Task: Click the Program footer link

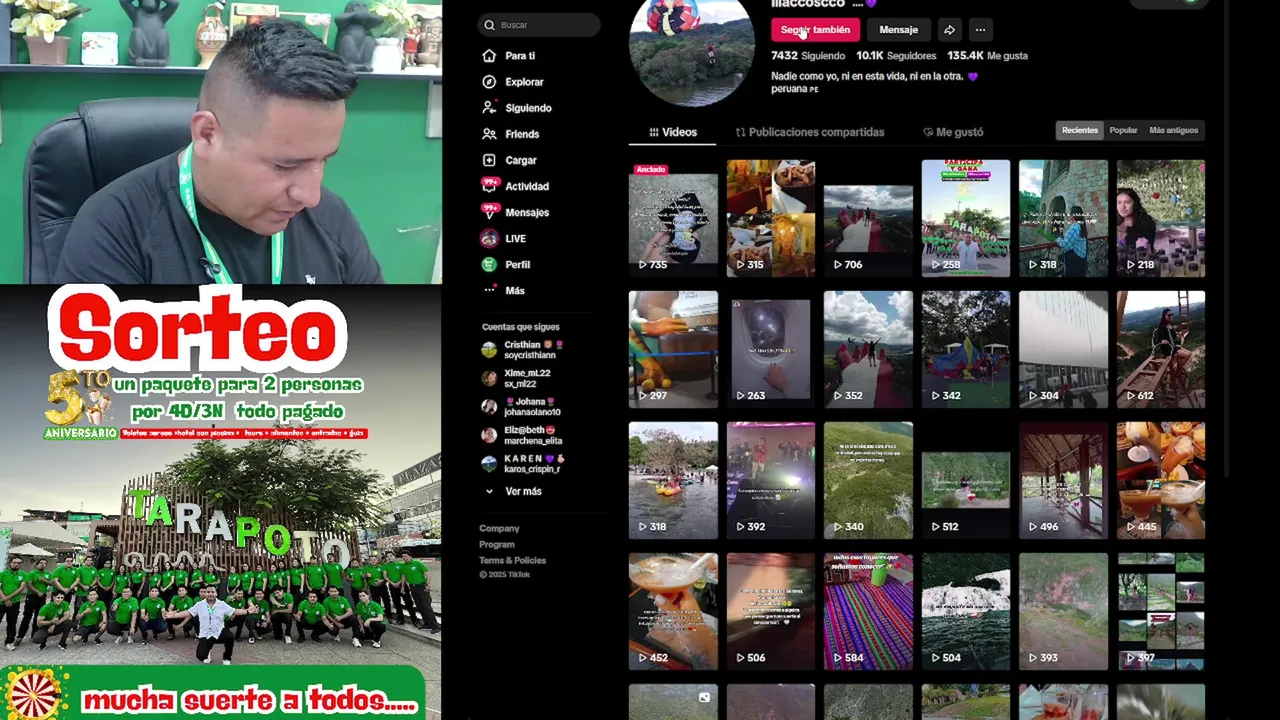Action: pos(497,544)
